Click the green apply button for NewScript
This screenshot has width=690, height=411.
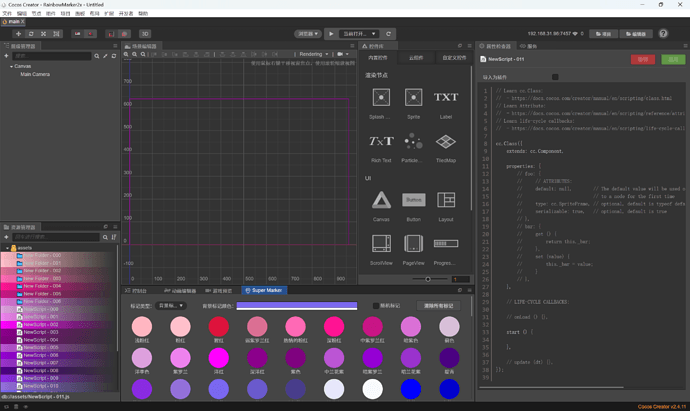click(x=673, y=59)
